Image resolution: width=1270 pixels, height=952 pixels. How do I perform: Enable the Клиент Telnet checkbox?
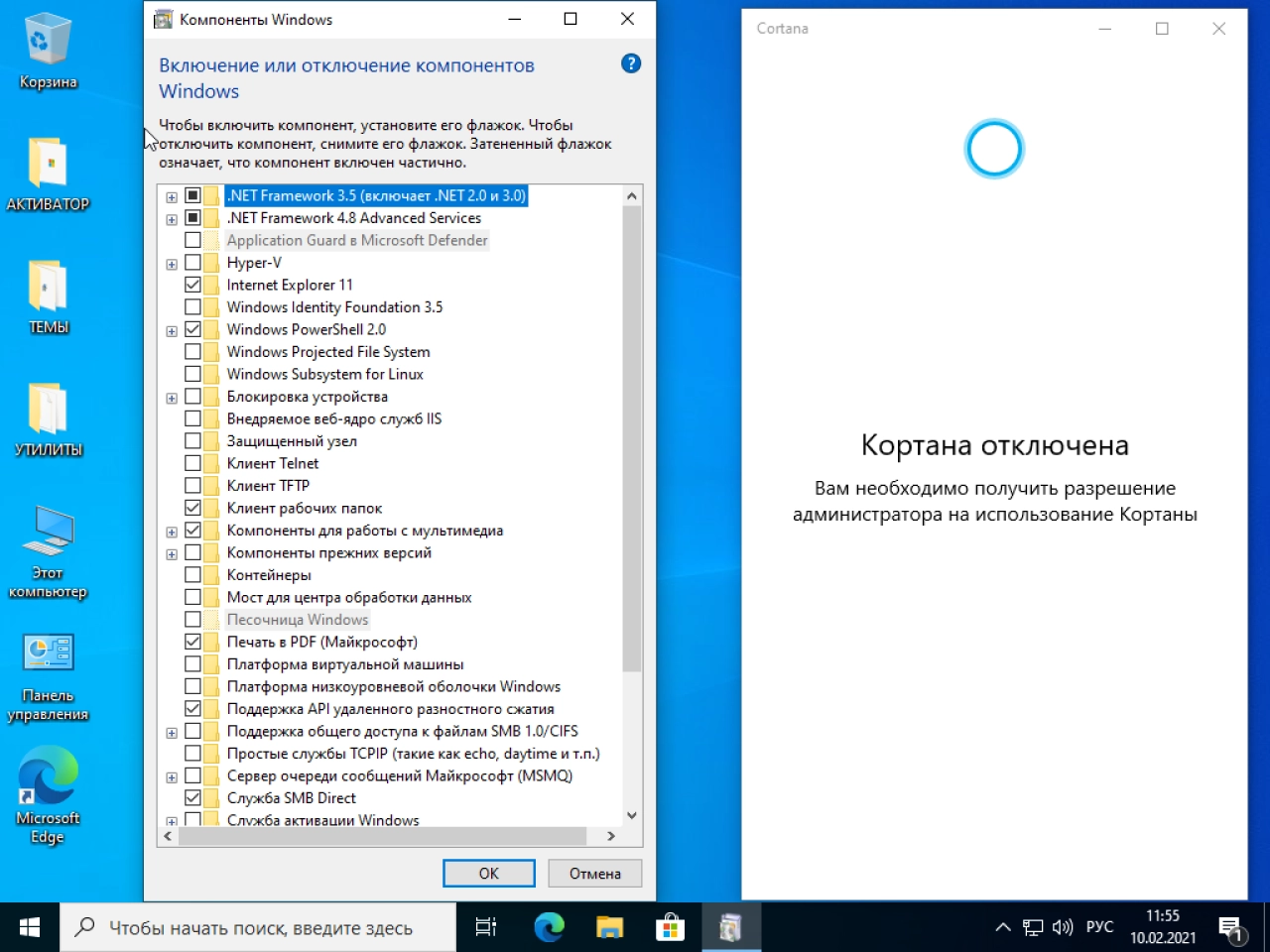point(193,463)
